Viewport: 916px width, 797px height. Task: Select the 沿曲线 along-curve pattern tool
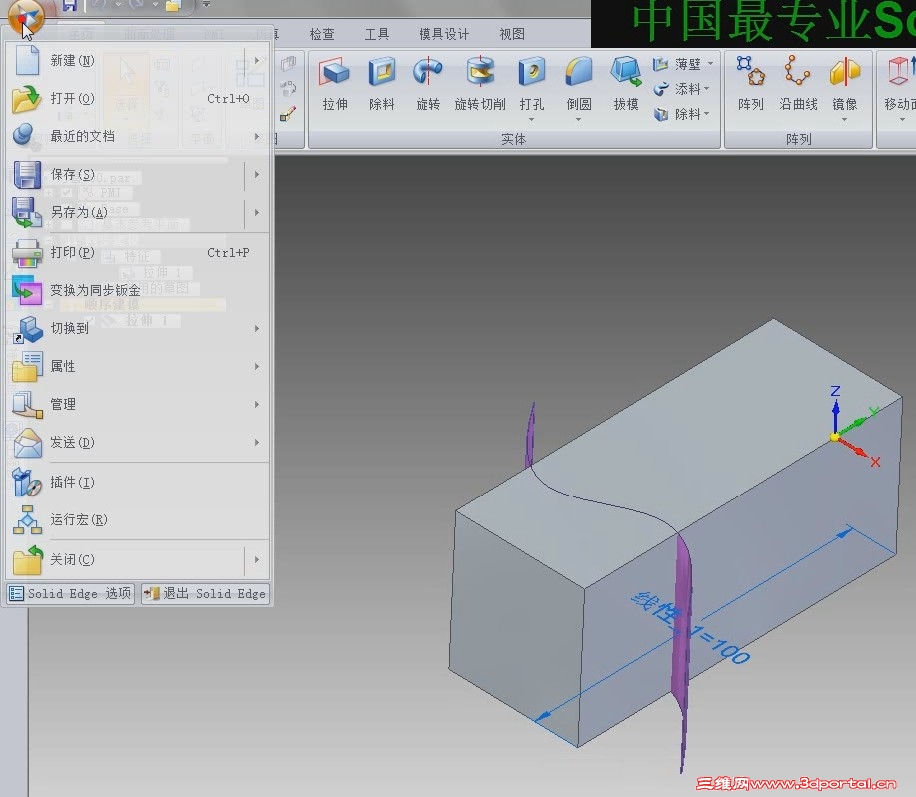click(798, 84)
